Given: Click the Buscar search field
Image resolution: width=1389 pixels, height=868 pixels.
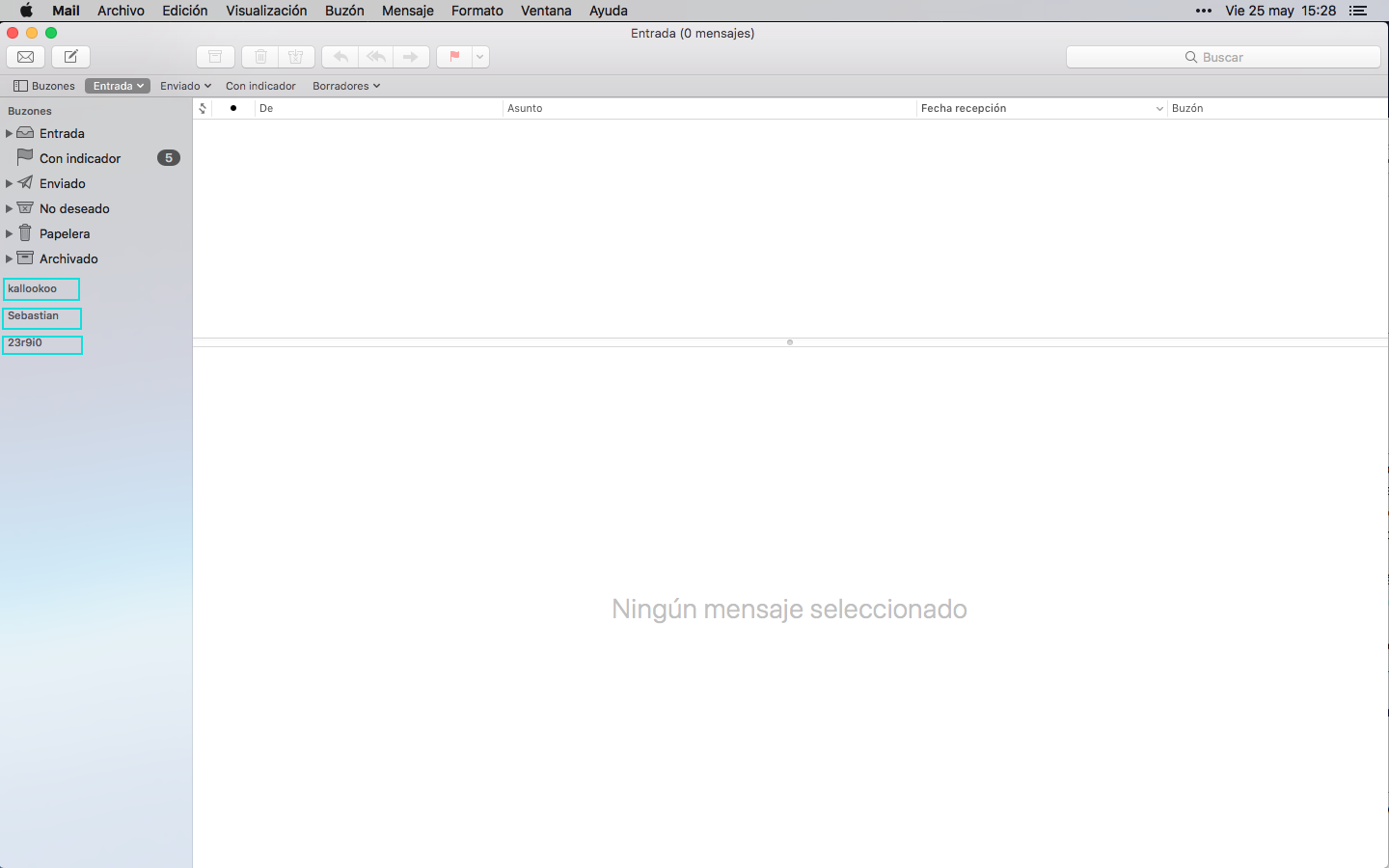Looking at the screenshot, I should [1223, 57].
